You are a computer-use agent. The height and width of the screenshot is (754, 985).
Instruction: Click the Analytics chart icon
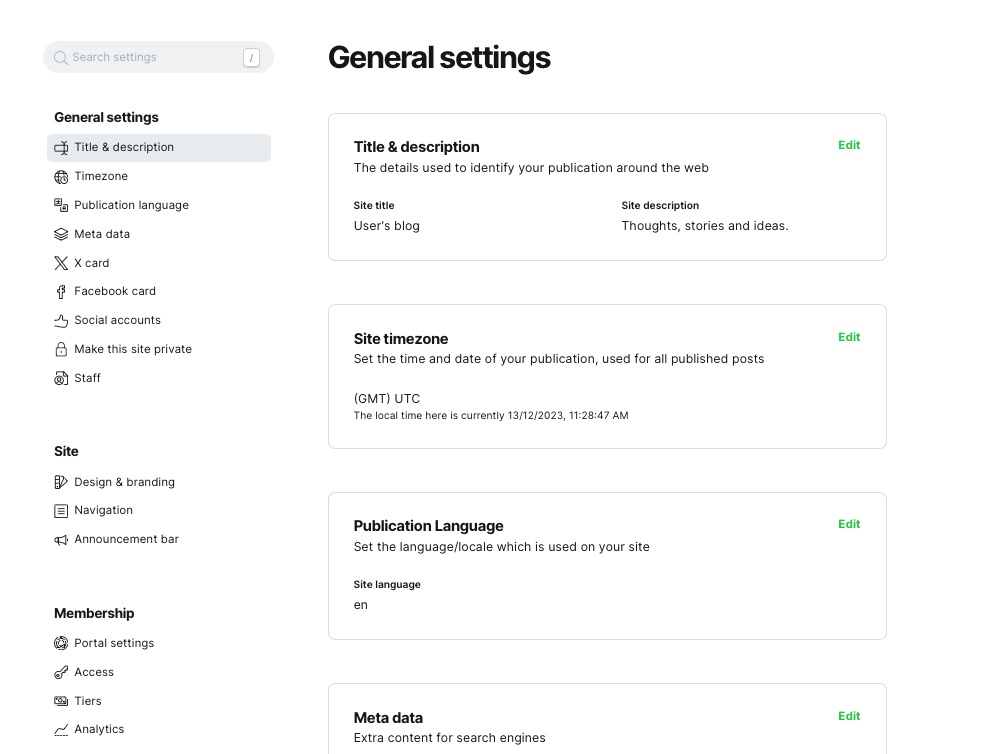tap(61, 729)
